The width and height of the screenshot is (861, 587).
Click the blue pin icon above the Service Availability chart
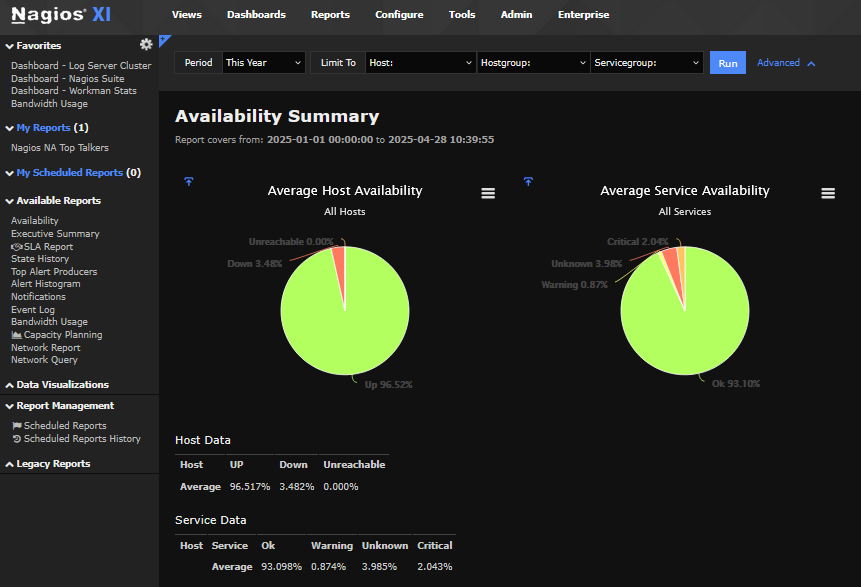pyautogui.click(x=528, y=181)
